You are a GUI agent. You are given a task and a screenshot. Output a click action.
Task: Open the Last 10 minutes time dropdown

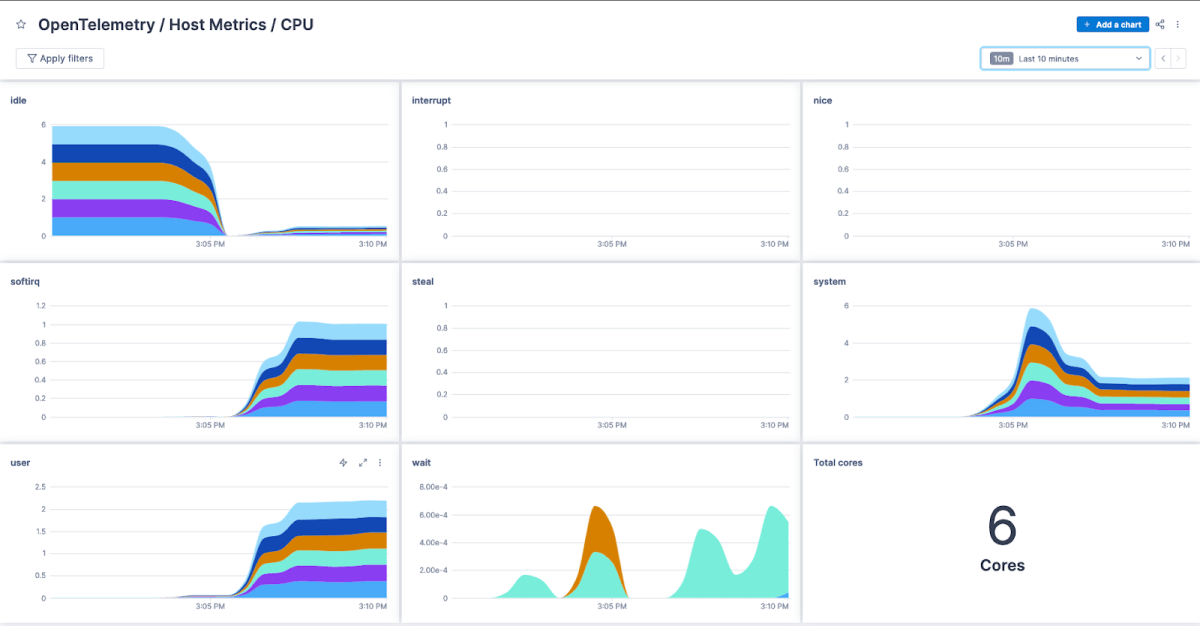[1065, 59]
